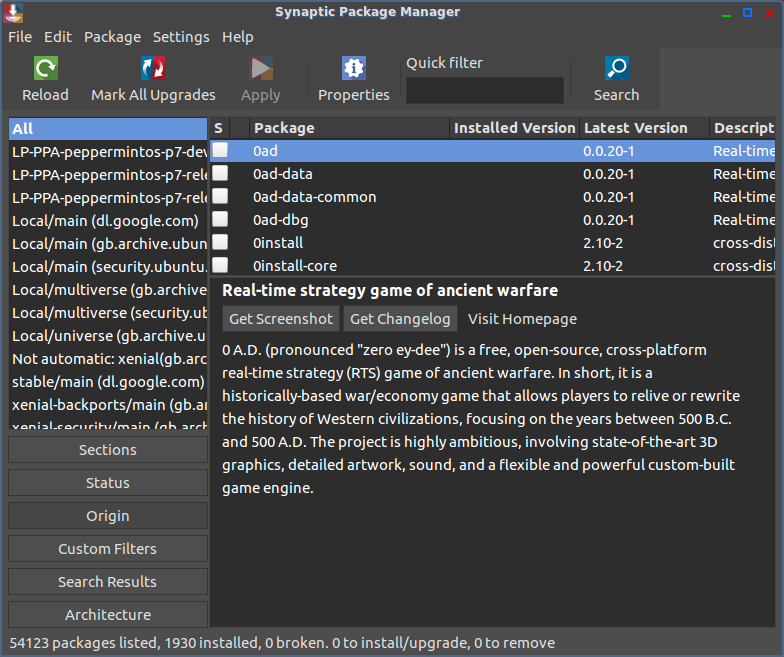Click the Get Screenshot button
Viewport: 784px width, 657px height.
(x=281, y=319)
